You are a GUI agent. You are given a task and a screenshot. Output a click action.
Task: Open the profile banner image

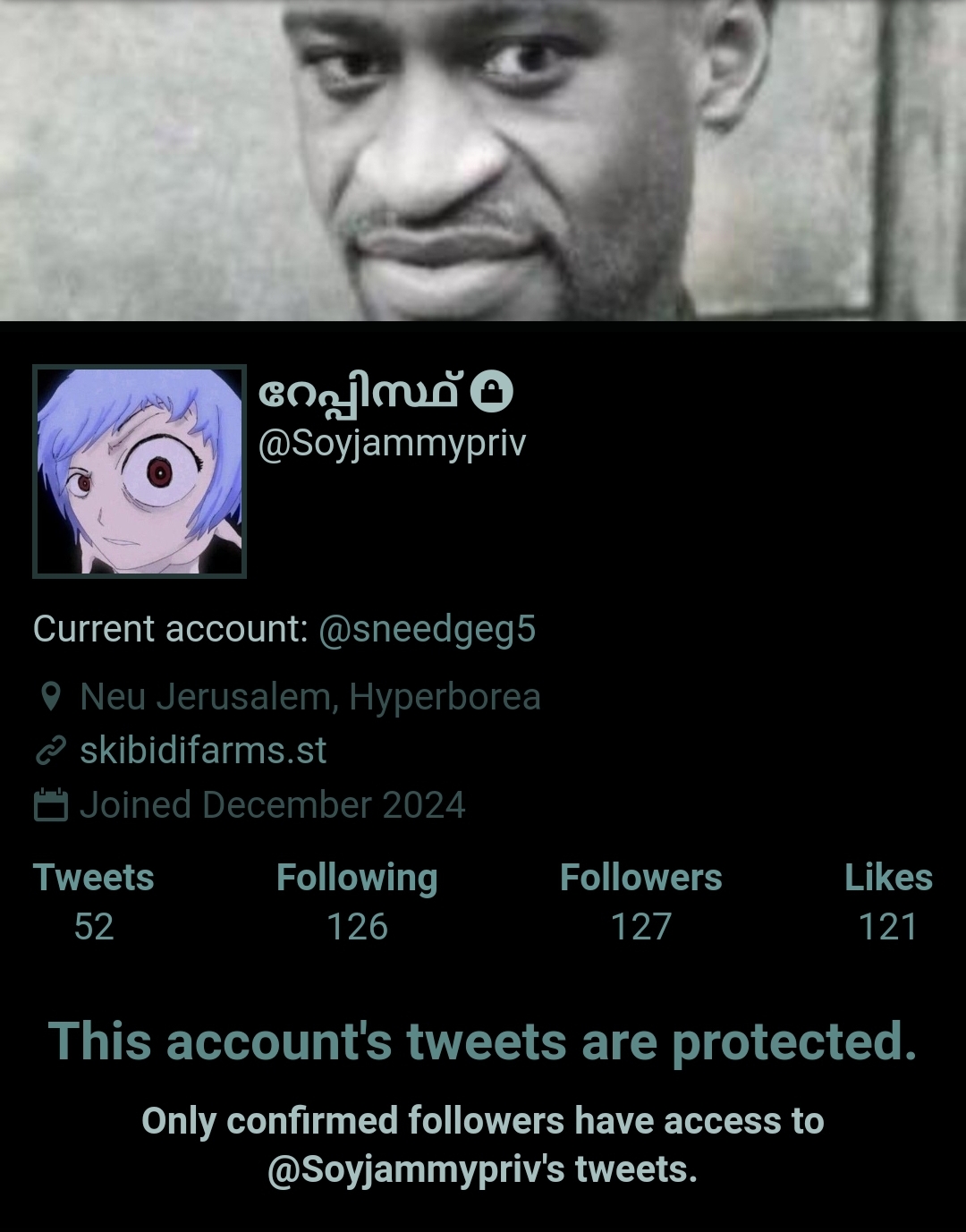483,160
